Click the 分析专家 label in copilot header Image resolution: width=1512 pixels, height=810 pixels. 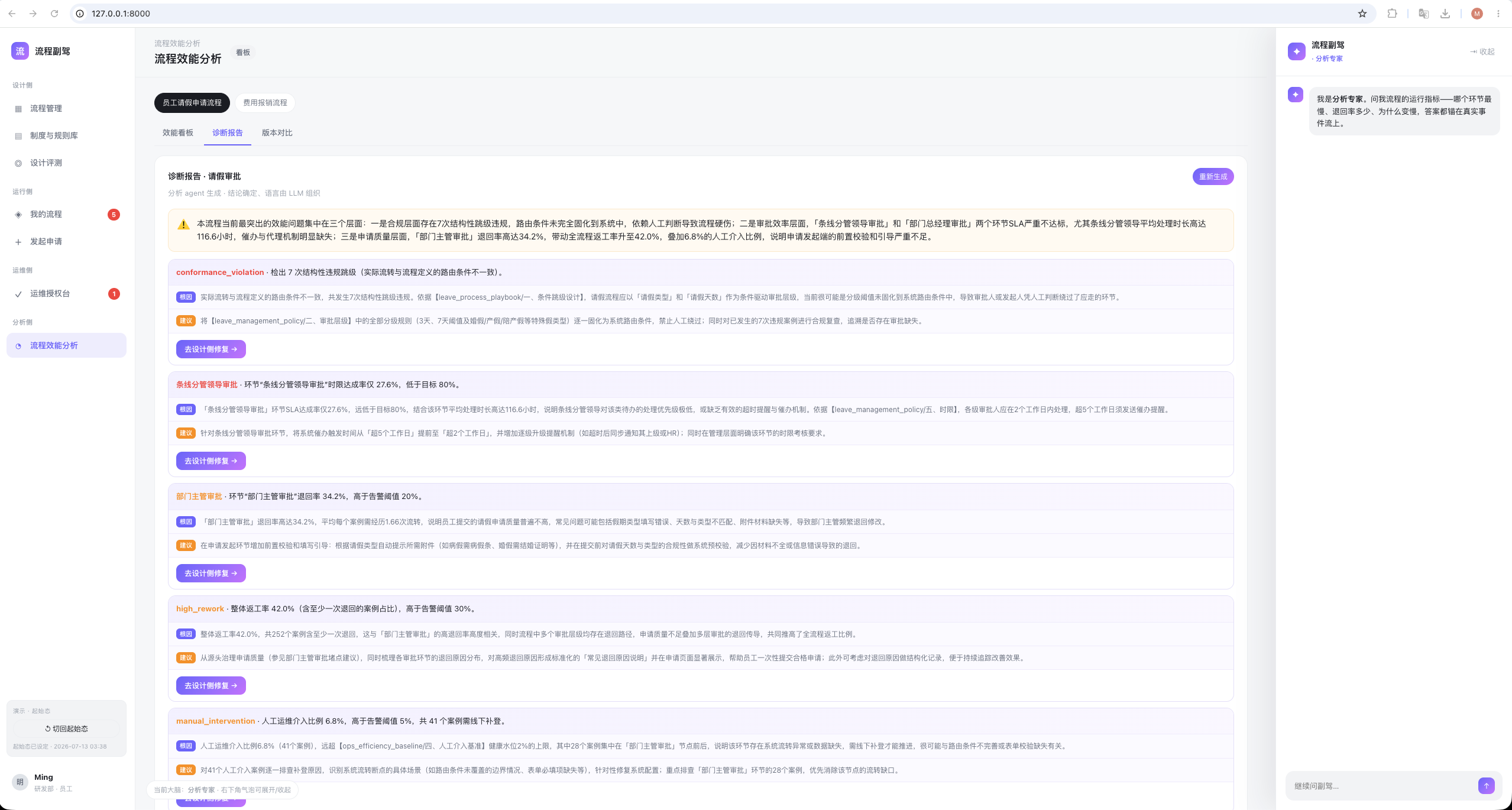coord(1329,59)
